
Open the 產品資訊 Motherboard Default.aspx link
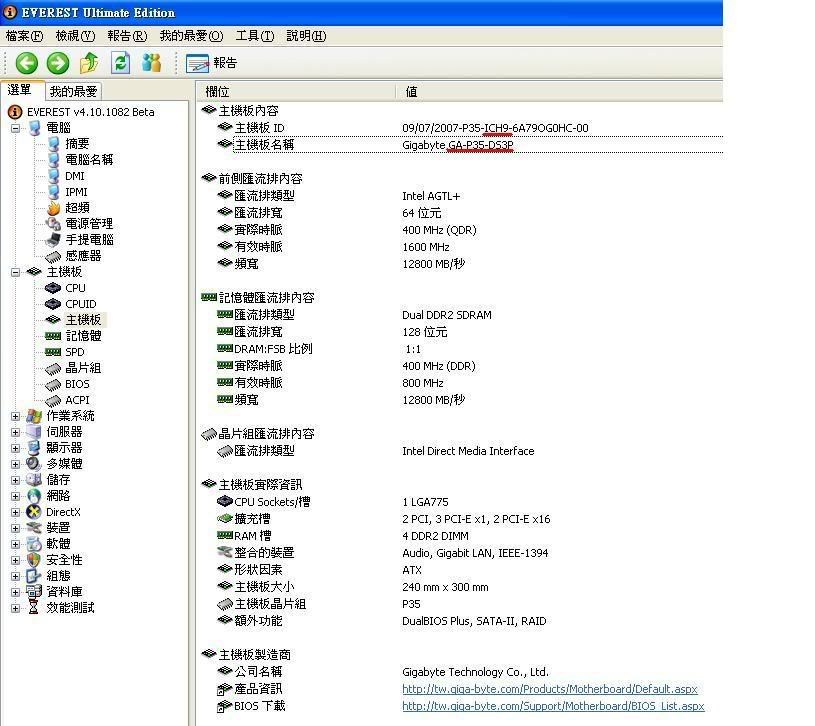[x=550, y=689]
